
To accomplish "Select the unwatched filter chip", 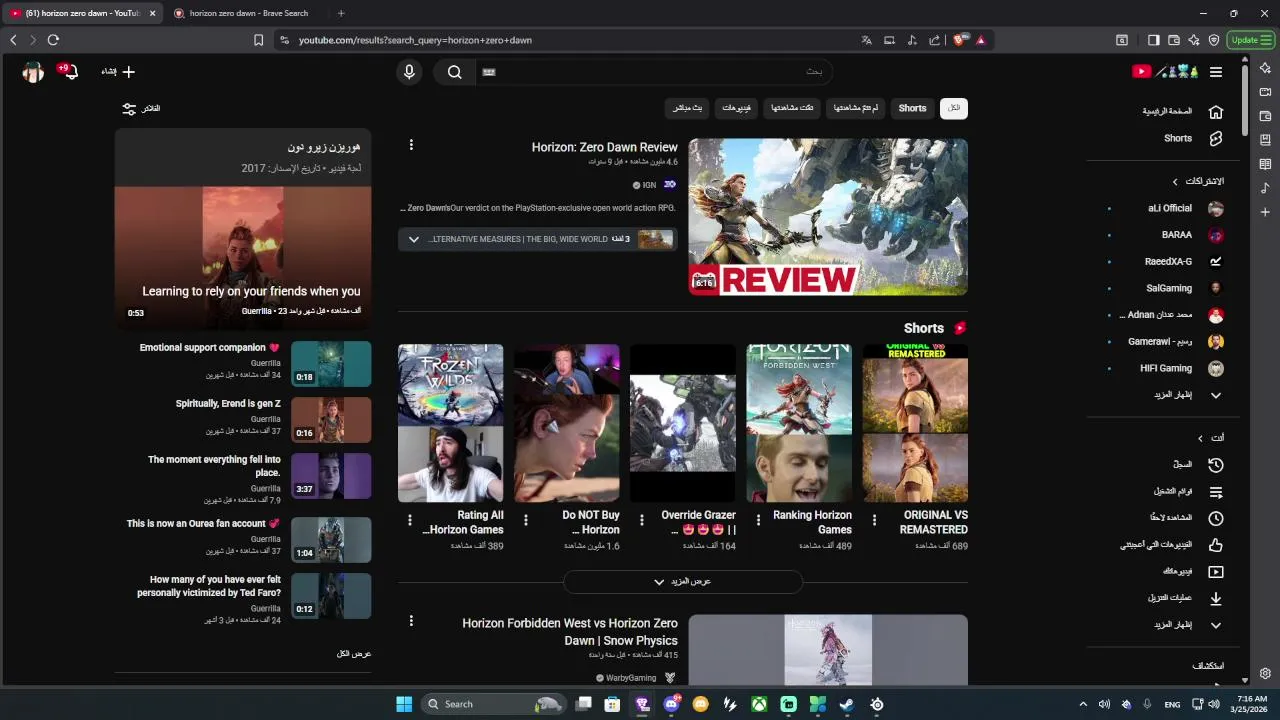I will pyautogui.click(x=855, y=108).
